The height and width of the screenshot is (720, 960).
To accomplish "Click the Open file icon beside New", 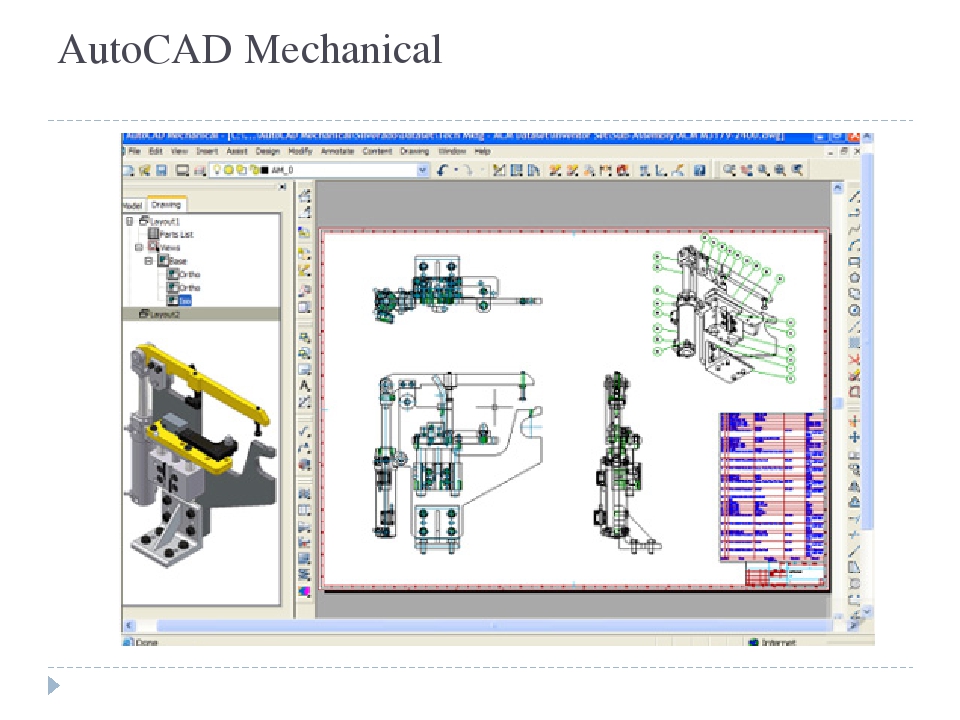I will [x=145, y=170].
